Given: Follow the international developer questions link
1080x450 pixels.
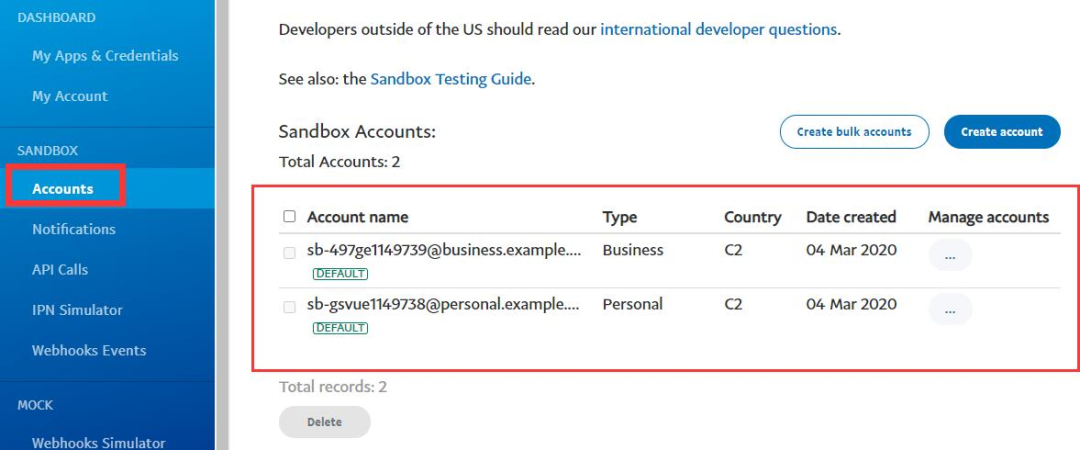Looking at the screenshot, I should point(718,29).
